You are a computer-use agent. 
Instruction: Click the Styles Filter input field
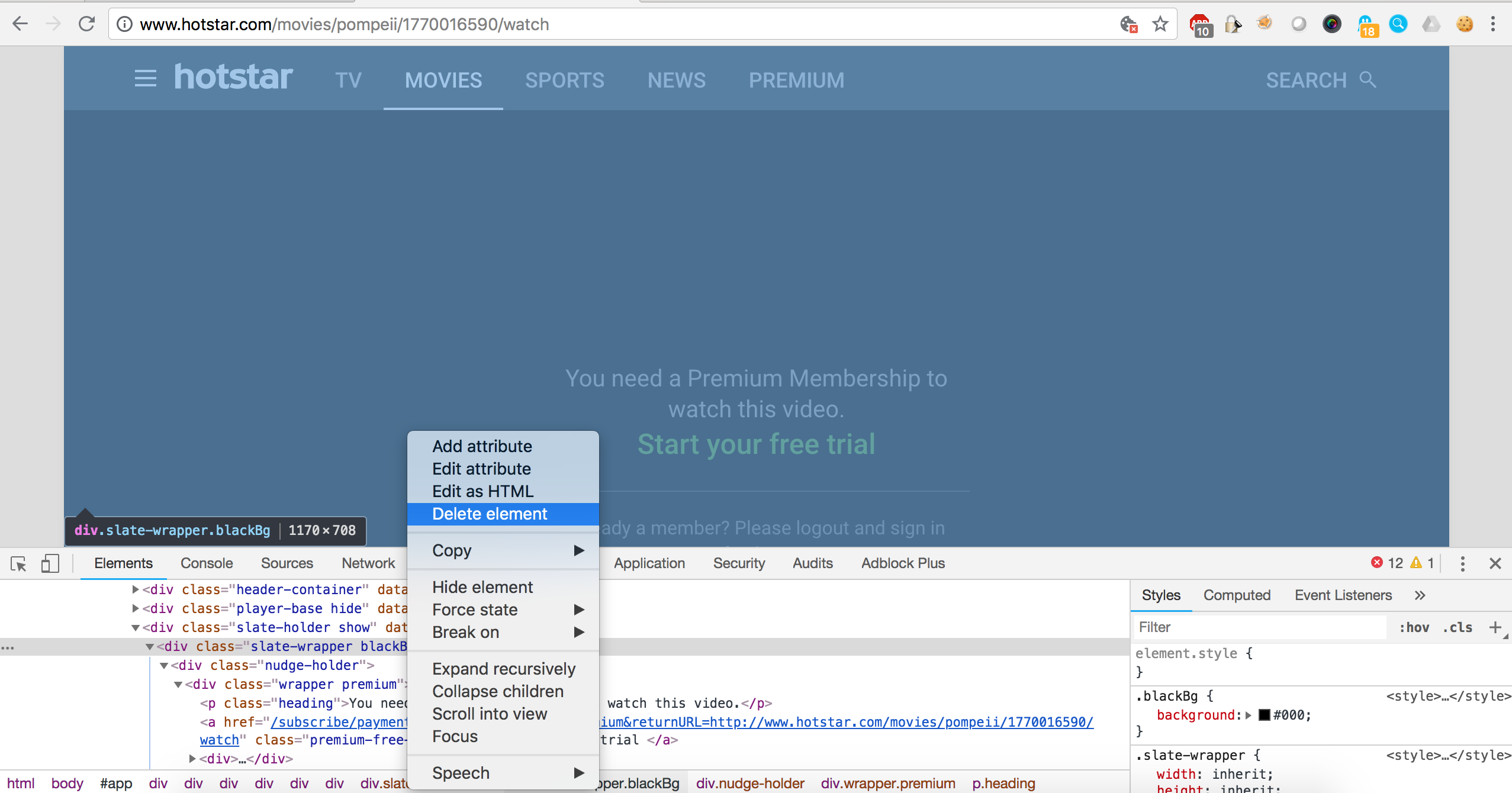pos(1260,627)
